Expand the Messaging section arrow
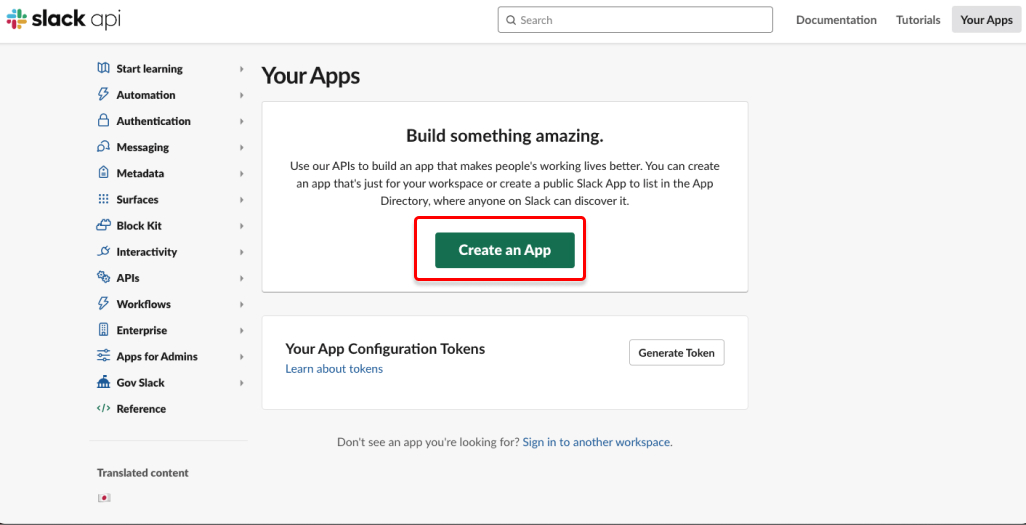 click(241, 147)
